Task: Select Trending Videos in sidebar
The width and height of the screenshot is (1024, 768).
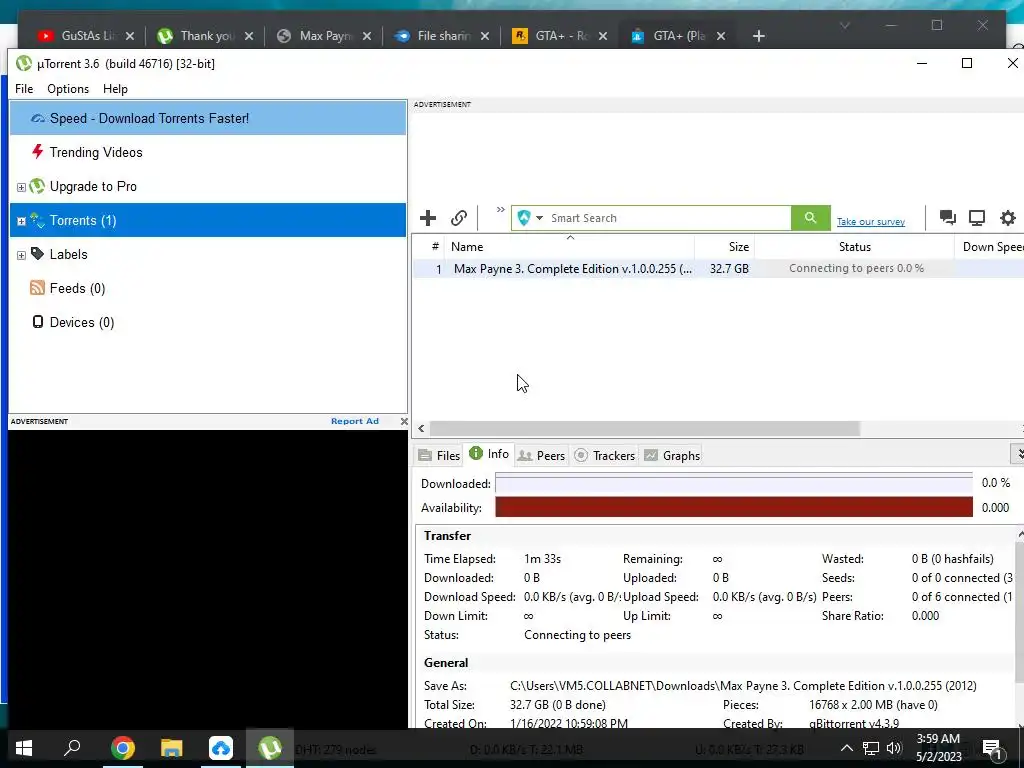Action: pyautogui.click(x=208, y=152)
